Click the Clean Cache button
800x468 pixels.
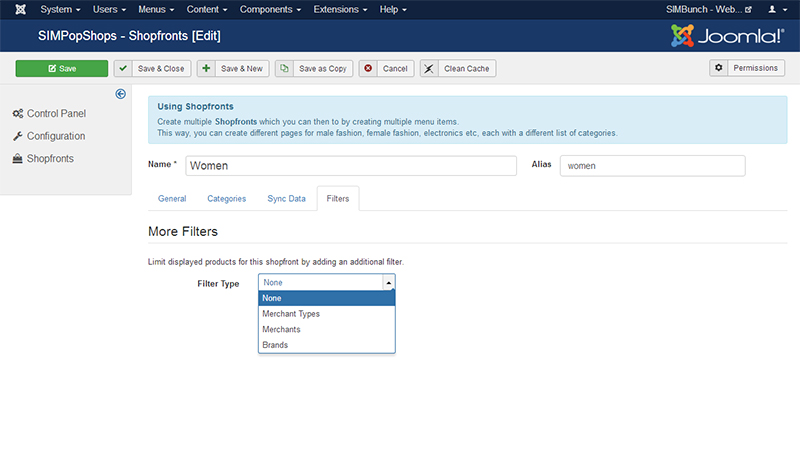458,68
